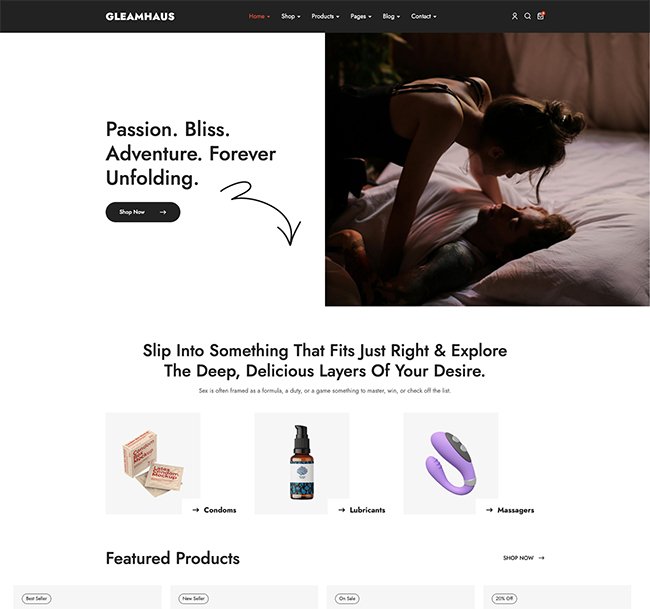Open the Lubricants bottle category image

click(x=302, y=463)
